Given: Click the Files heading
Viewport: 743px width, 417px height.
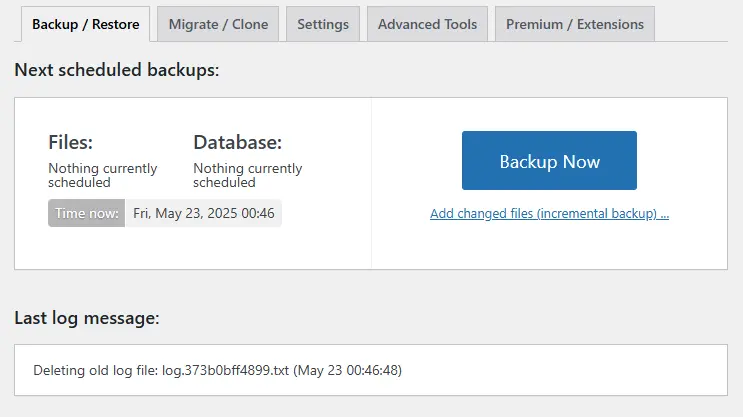Looking at the screenshot, I should click(71, 142).
